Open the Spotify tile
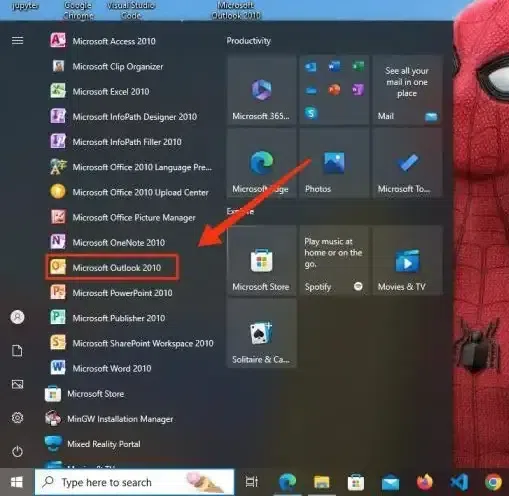This screenshot has height=496, width=509. point(334,261)
